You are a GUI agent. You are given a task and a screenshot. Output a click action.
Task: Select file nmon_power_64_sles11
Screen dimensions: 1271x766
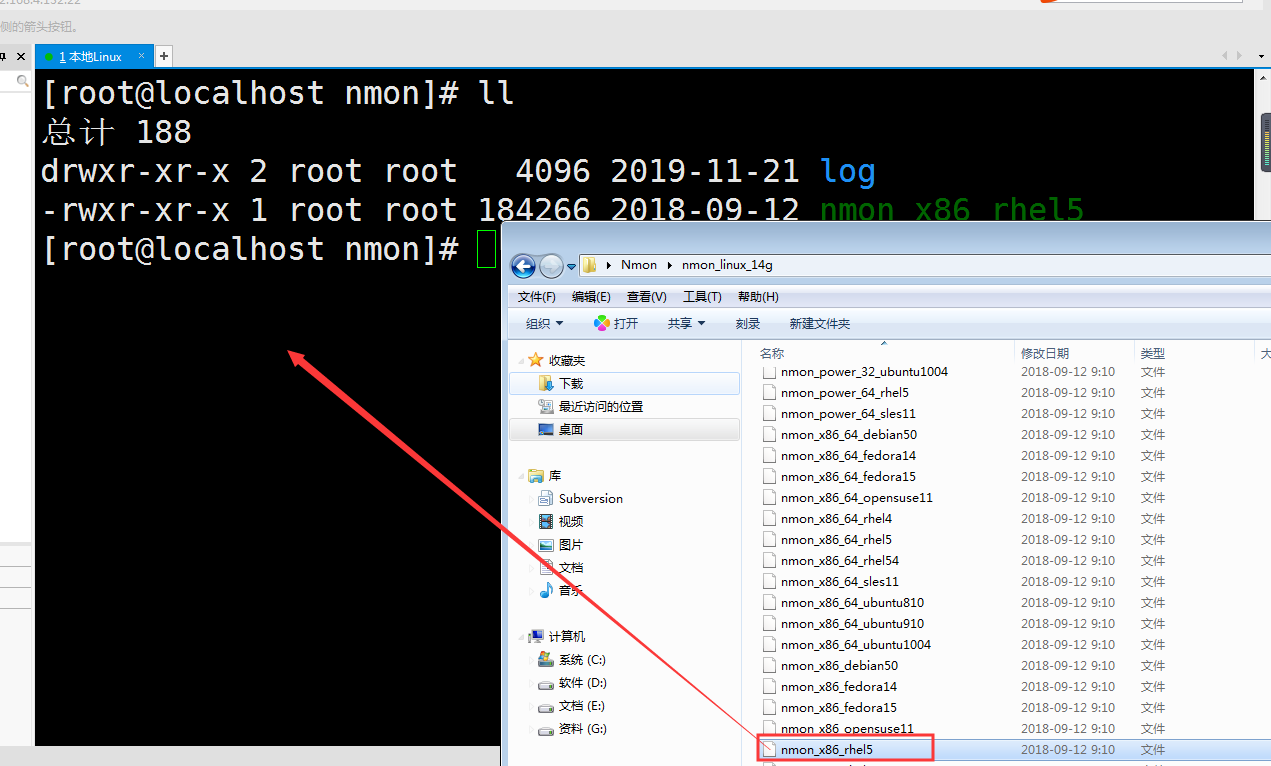pyautogui.click(x=848, y=414)
